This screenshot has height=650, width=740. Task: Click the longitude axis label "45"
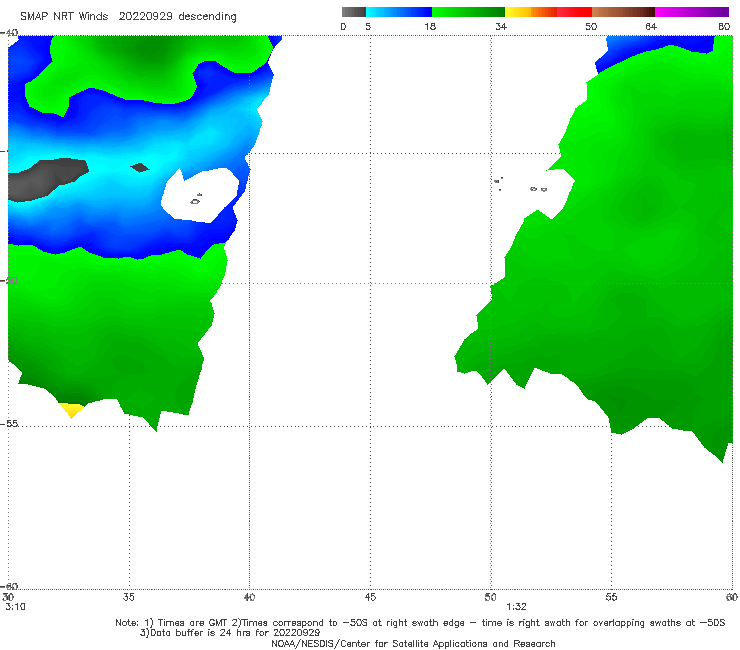(x=370, y=597)
